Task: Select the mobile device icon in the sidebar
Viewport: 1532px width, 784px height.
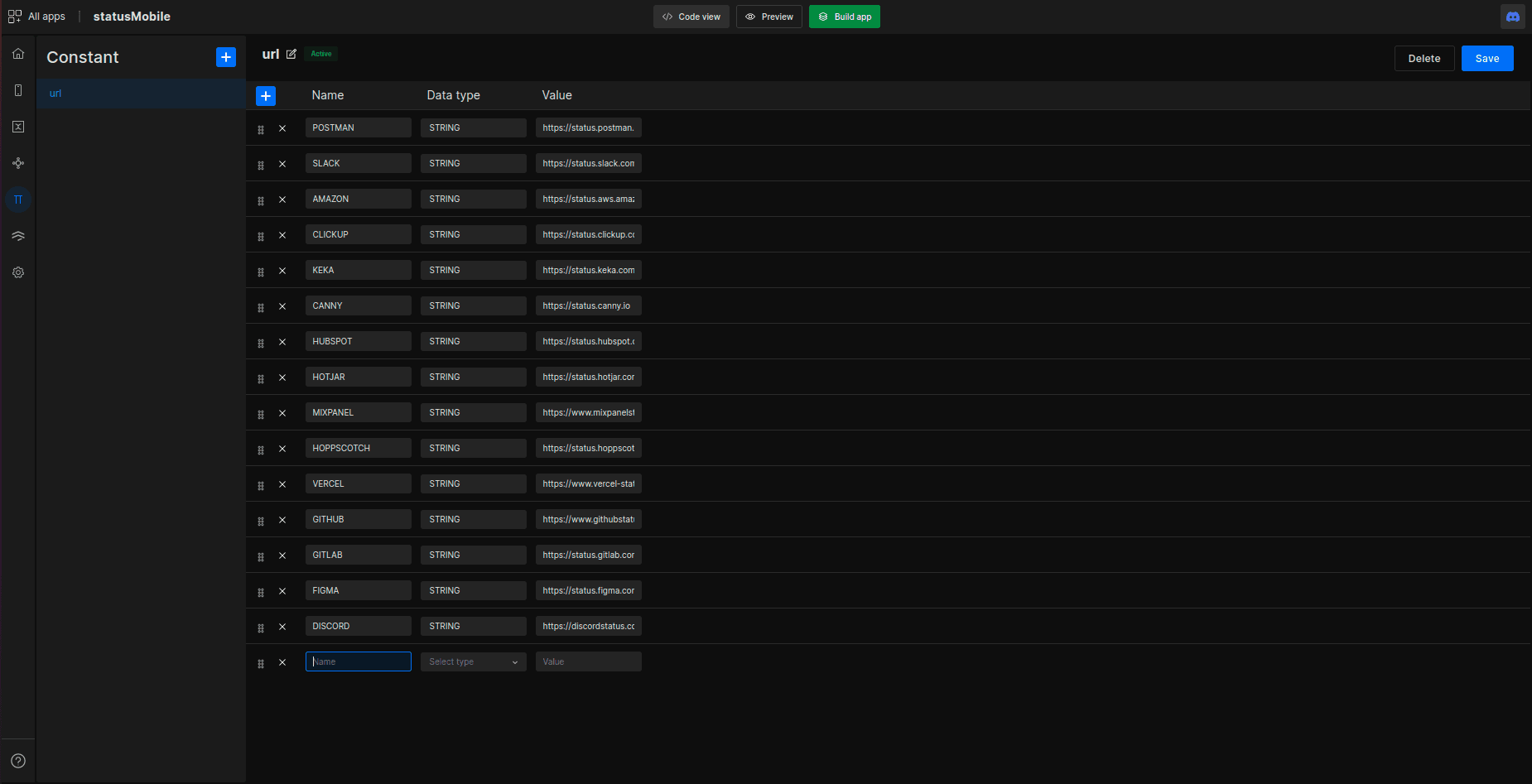Action: [18, 90]
